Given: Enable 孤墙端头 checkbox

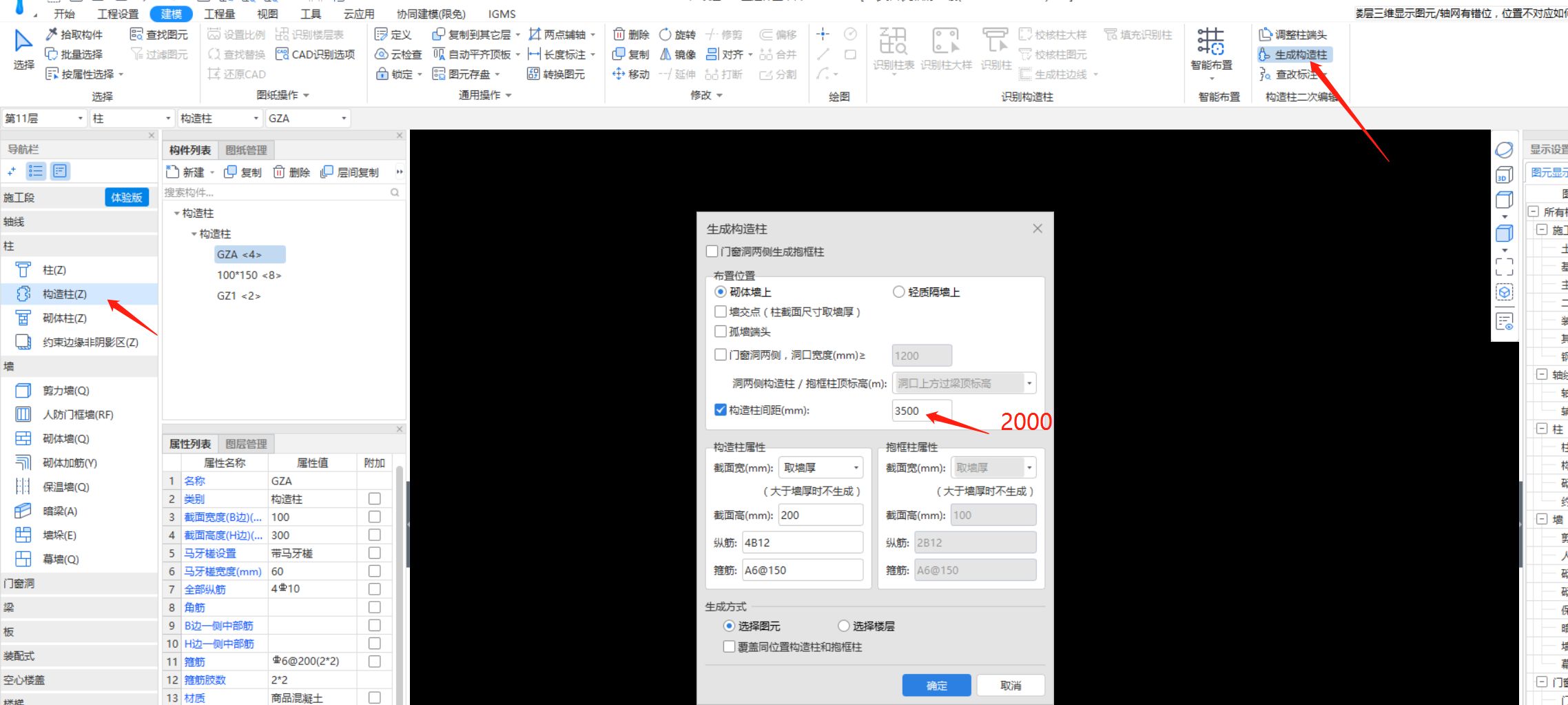Looking at the screenshot, I should pos(721,331).
